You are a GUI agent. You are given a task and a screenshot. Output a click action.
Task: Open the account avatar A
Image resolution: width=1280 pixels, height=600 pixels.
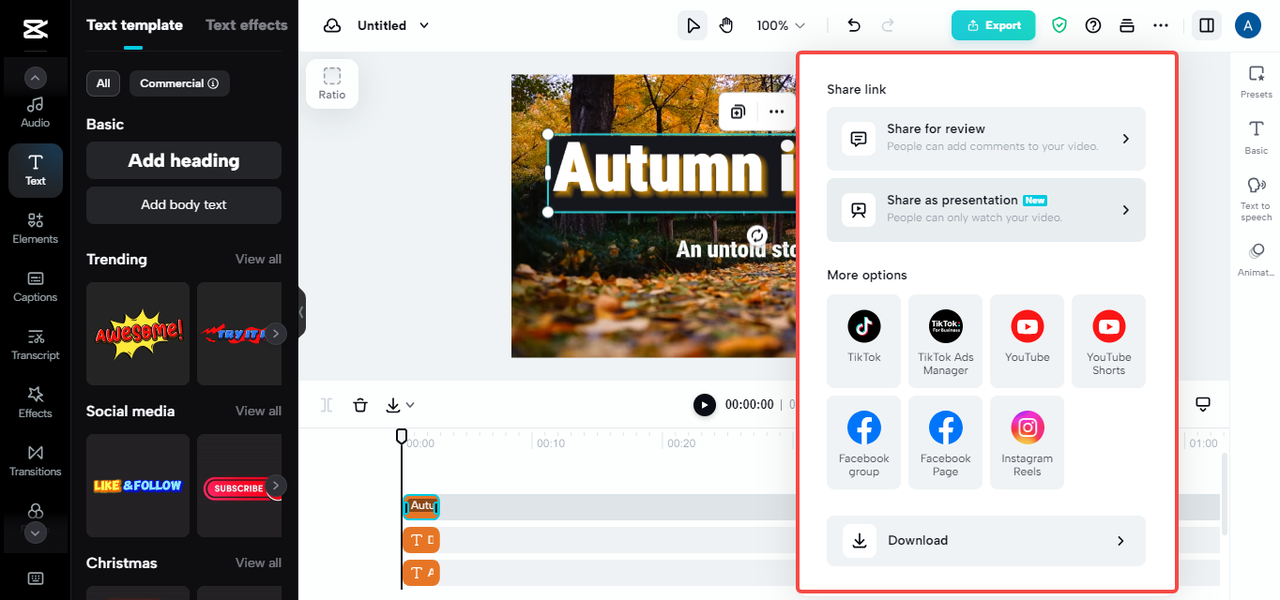(1248, 26)
